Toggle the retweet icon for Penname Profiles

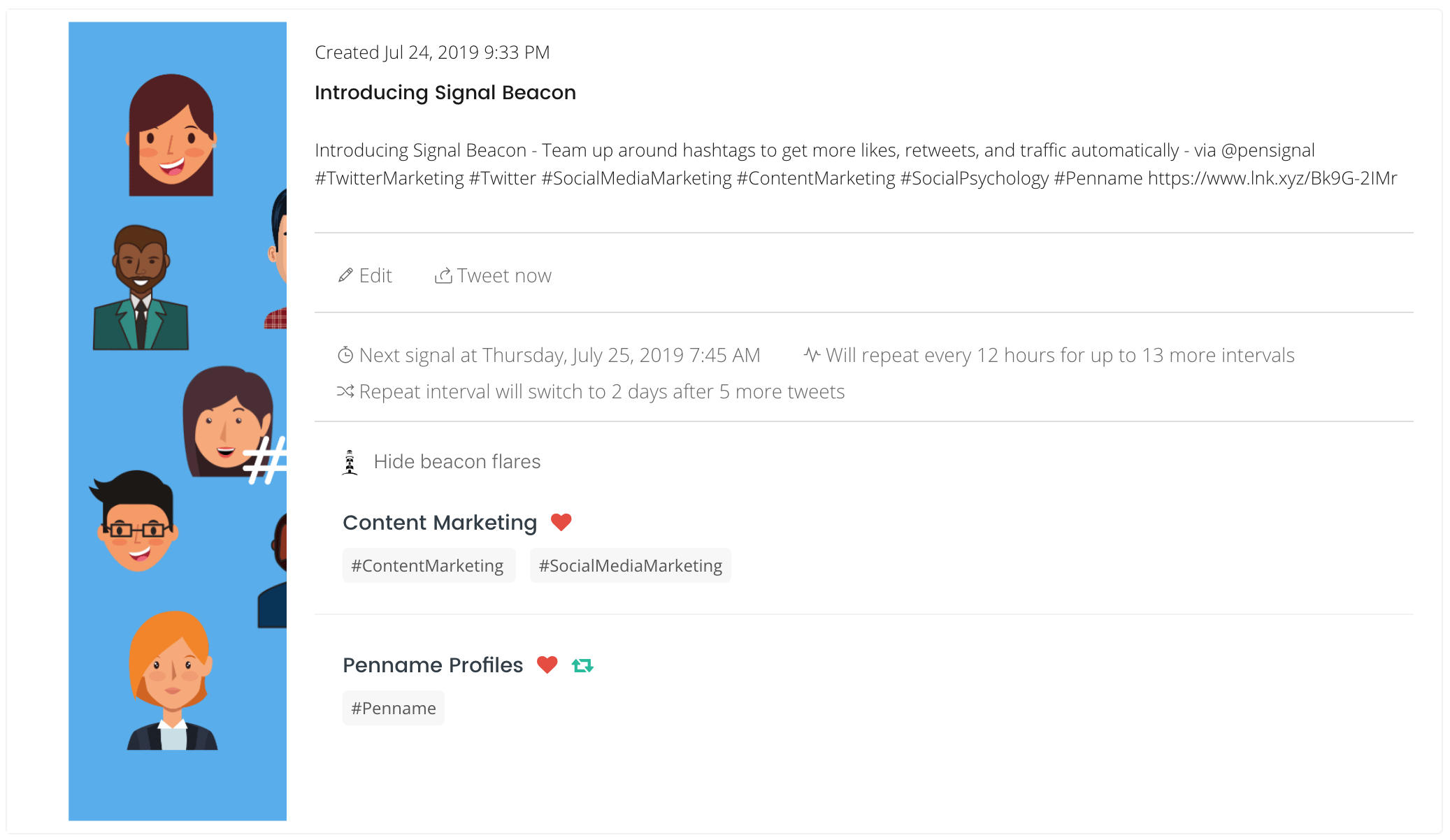click(x=582, y=665)
